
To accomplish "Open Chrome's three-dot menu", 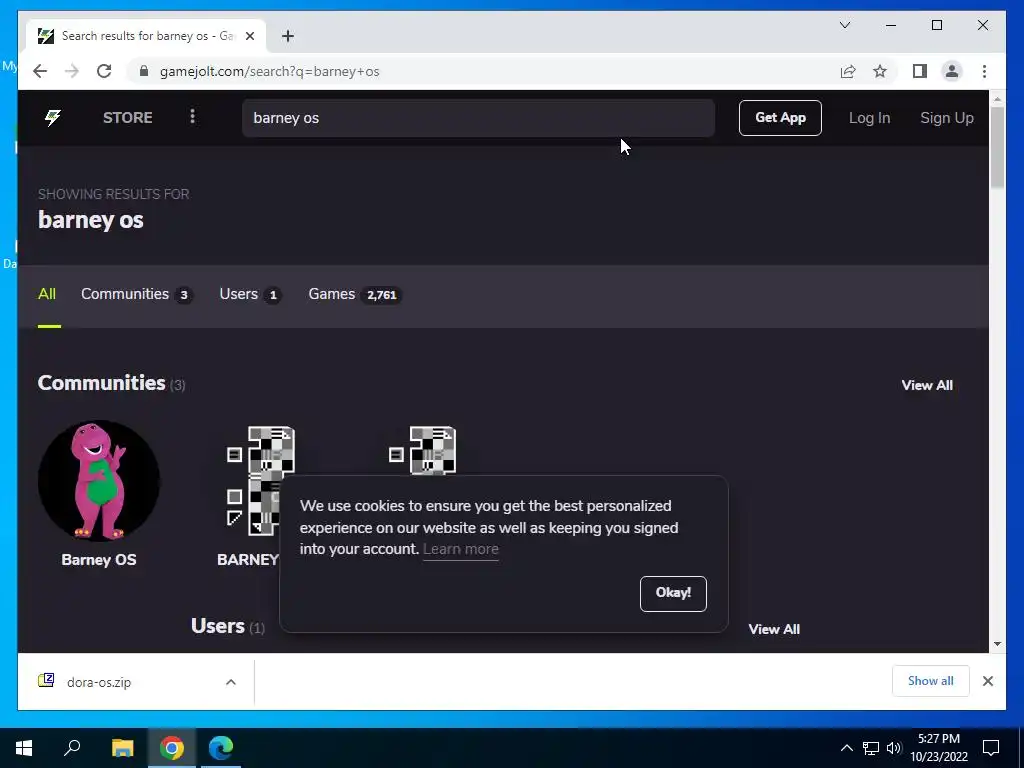I will tap(984, 71).
